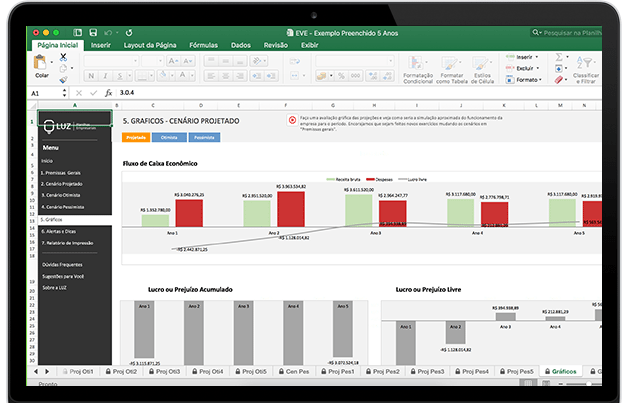
Task: Click the Colar paste icon
Action: (x=42, y=63)
